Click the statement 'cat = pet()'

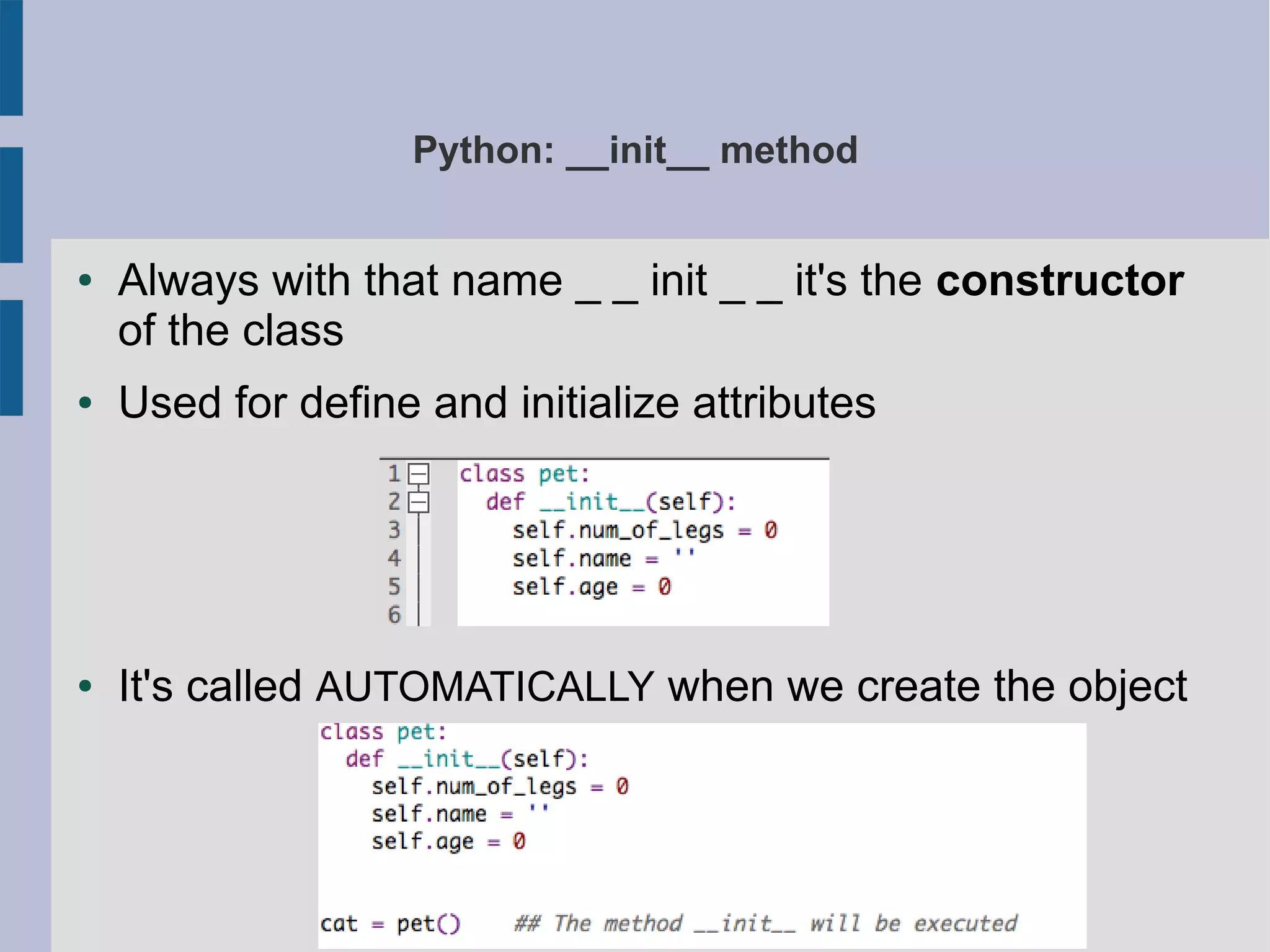point(390,924)
